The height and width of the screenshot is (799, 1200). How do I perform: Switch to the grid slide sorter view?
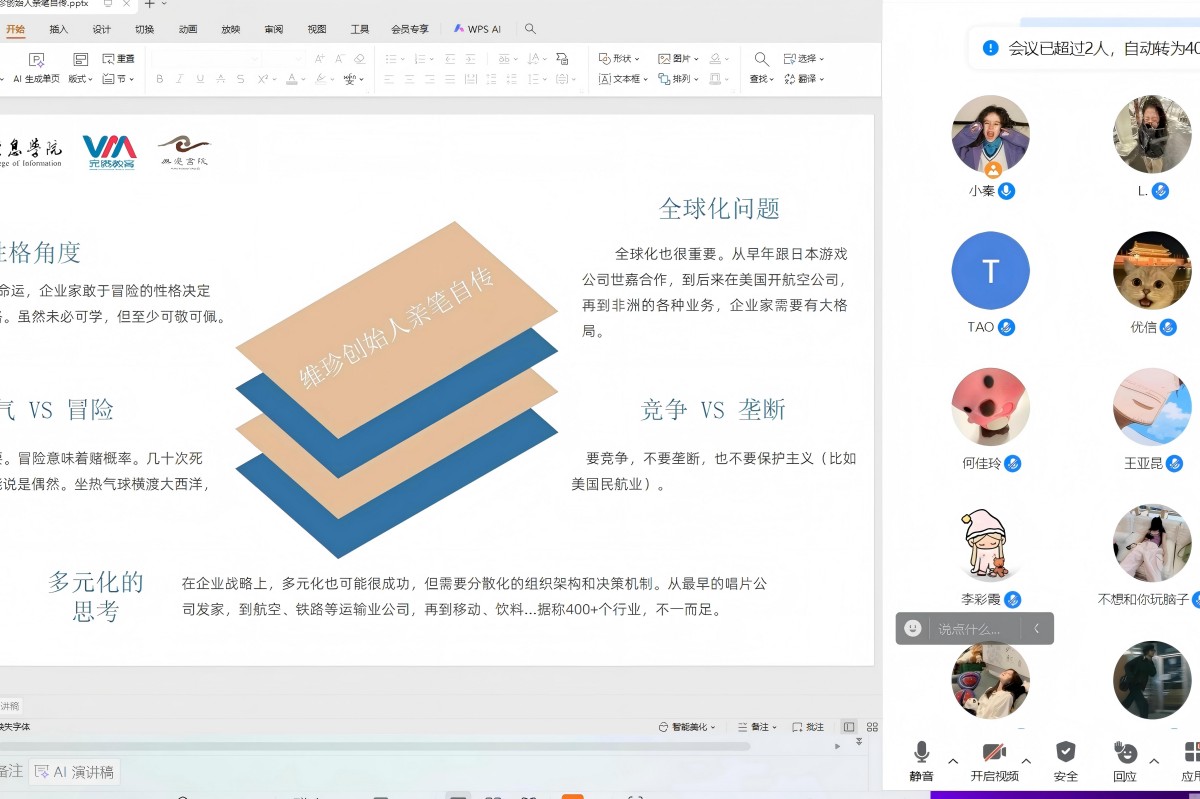(x=872, y=727)
